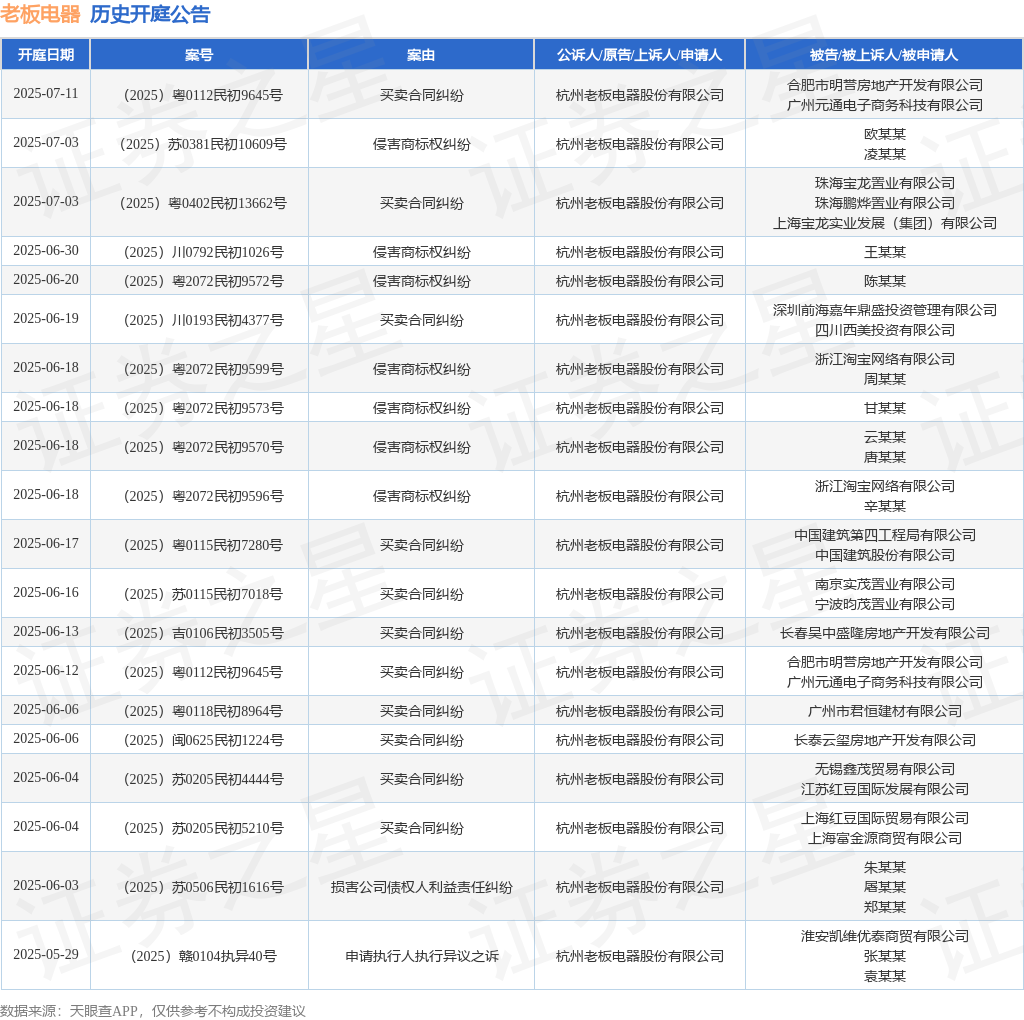
Task: Click defendant 陈某某
Action: click(x=884, y=281)
